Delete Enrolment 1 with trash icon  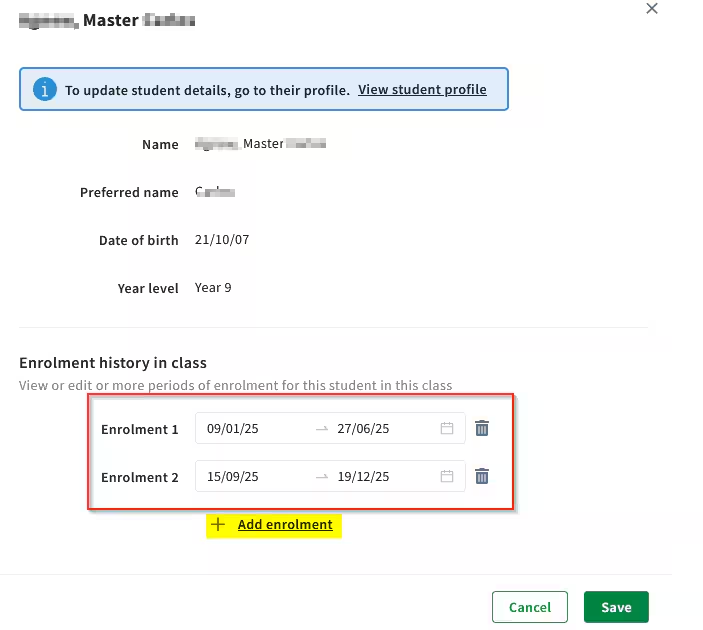482,428
